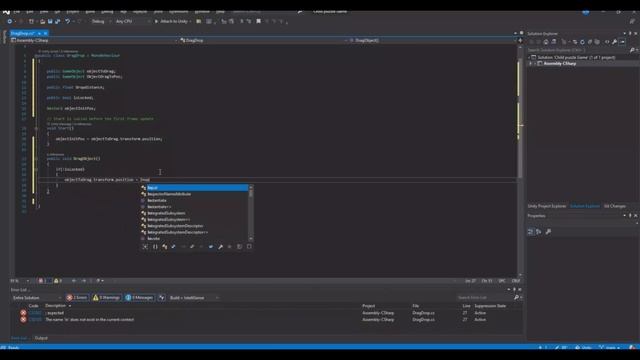Click Attach to Unity play button

[x=173, y=21]
